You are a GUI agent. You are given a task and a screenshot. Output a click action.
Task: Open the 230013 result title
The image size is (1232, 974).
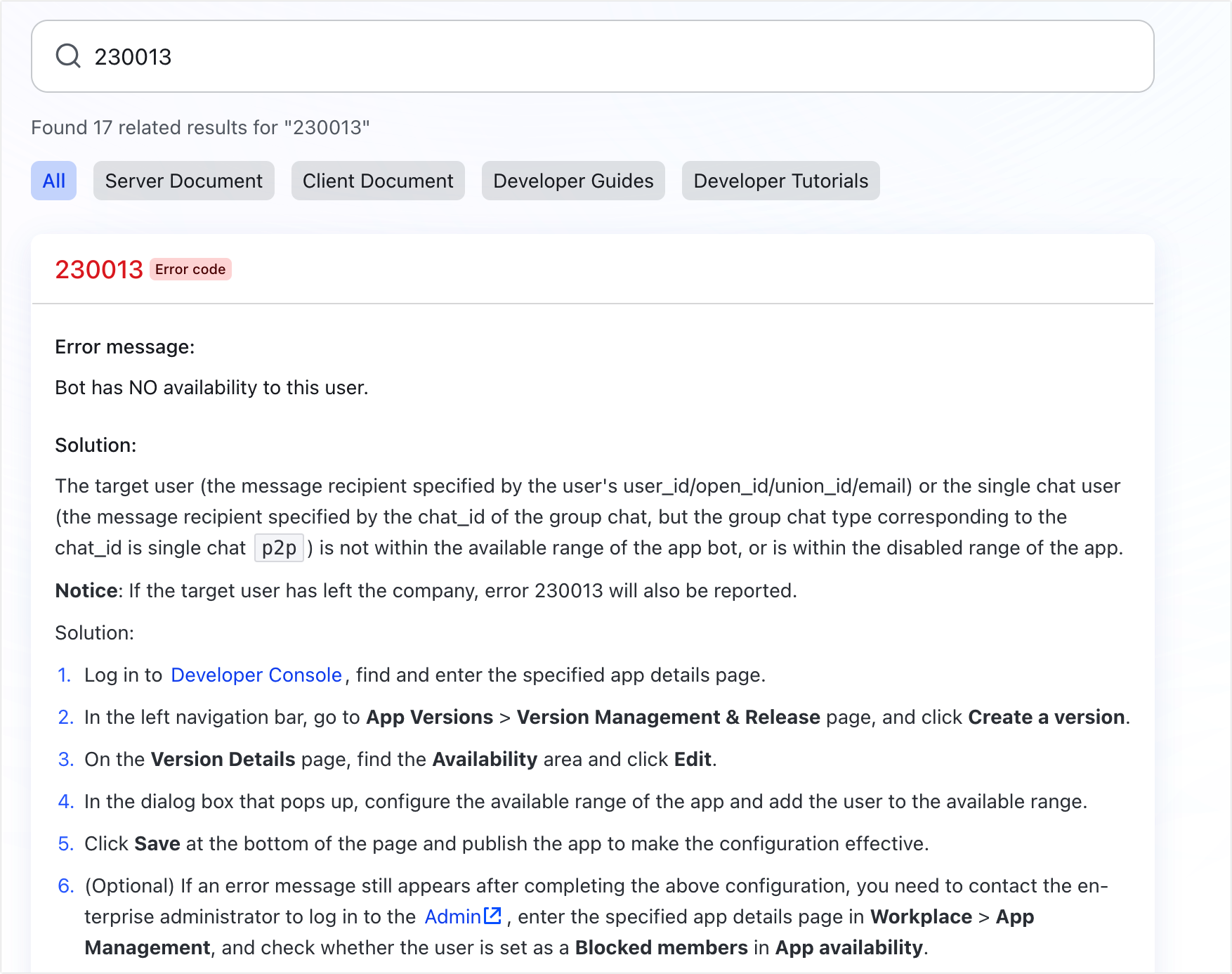(x=99, y=269)
